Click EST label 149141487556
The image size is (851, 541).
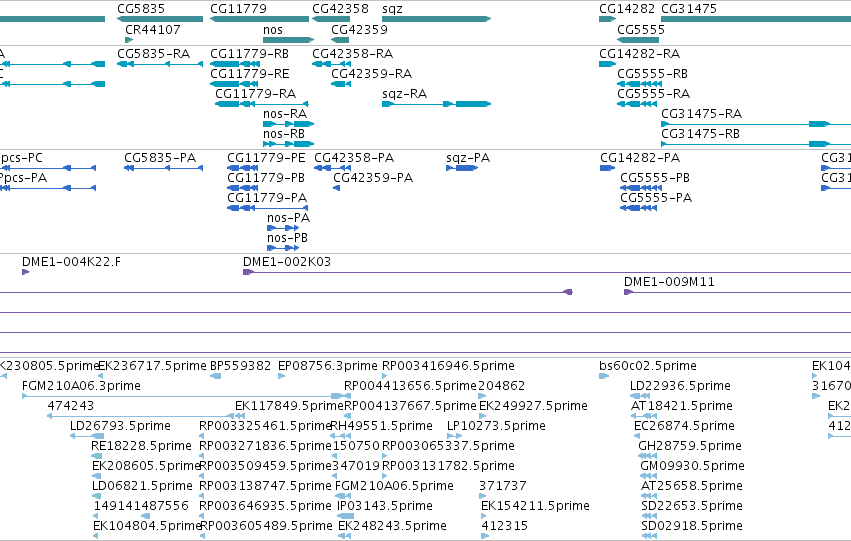(x=141, y=506)
